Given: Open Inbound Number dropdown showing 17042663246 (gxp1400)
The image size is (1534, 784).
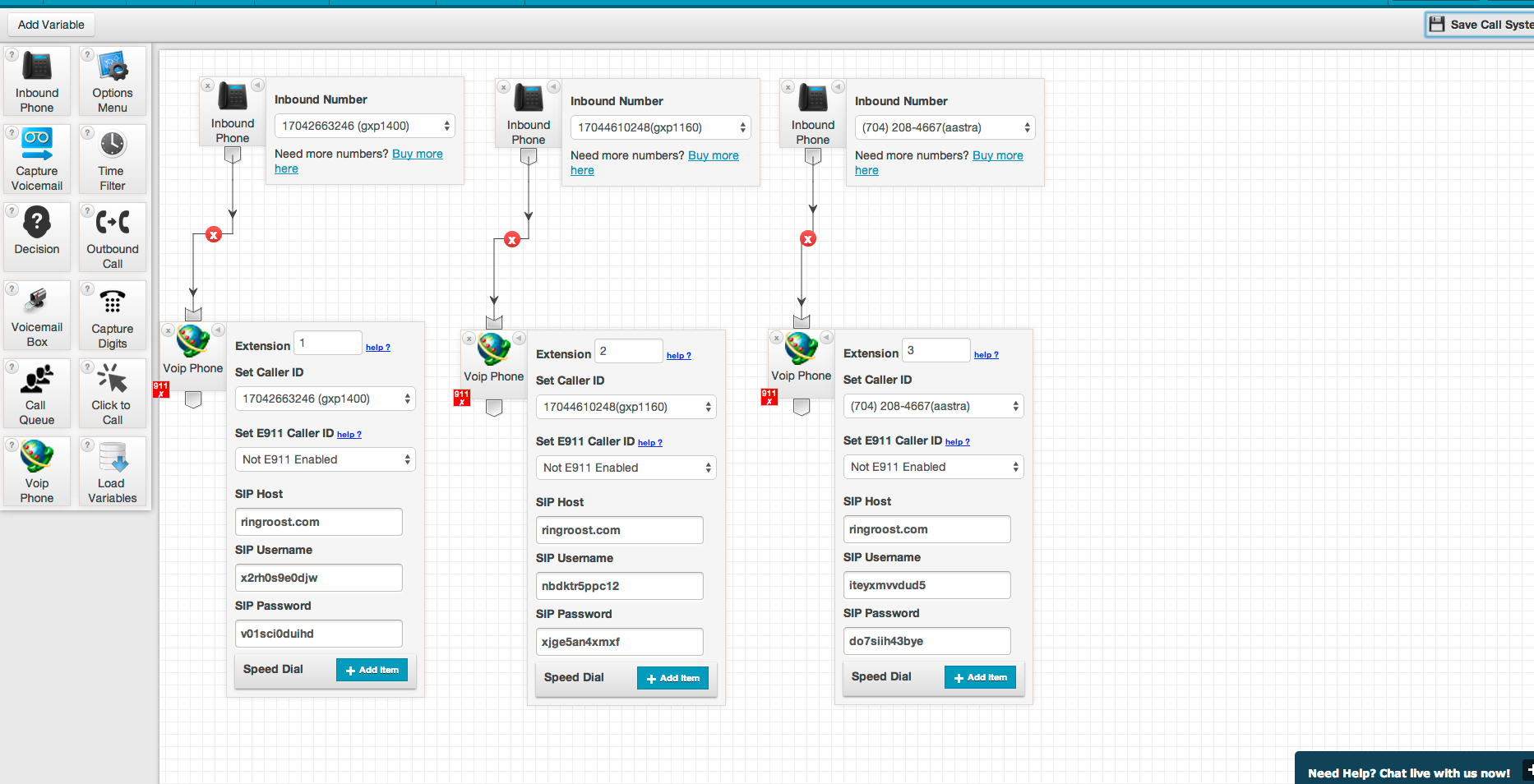Looking at the screenshot, I should pos(365,126).
